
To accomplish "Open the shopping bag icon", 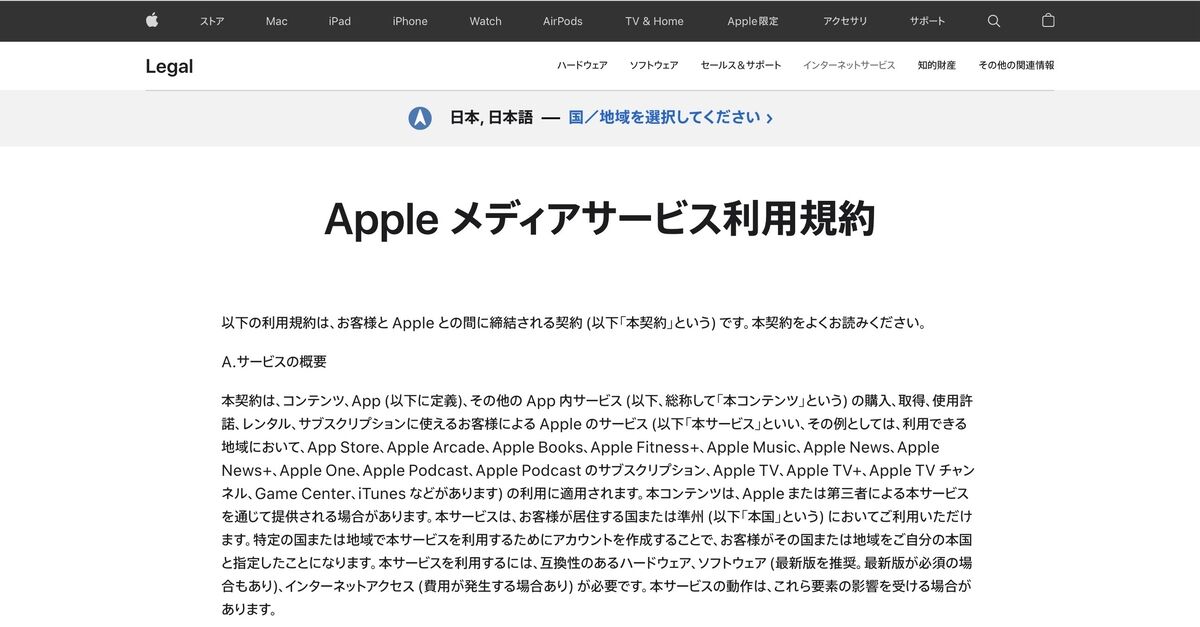I will [x=1048, y=20].
